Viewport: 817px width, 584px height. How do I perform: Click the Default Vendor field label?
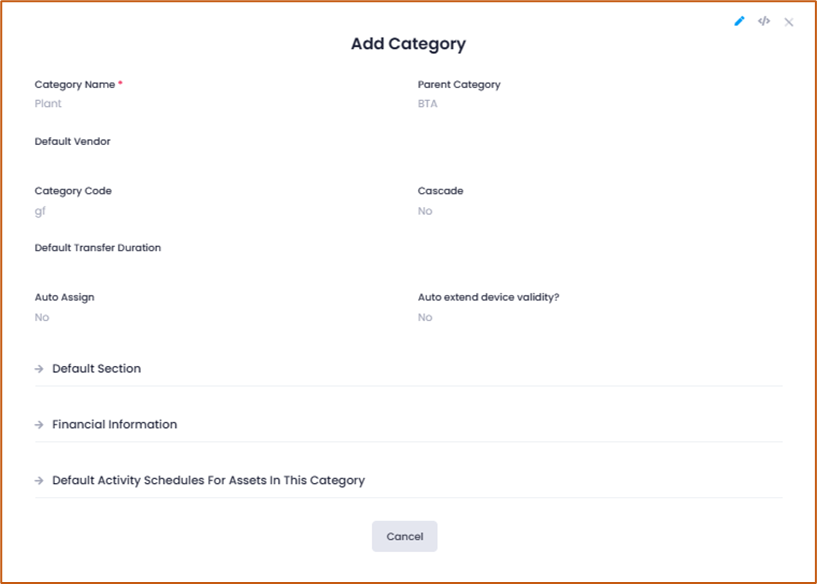tap(72, 141)
